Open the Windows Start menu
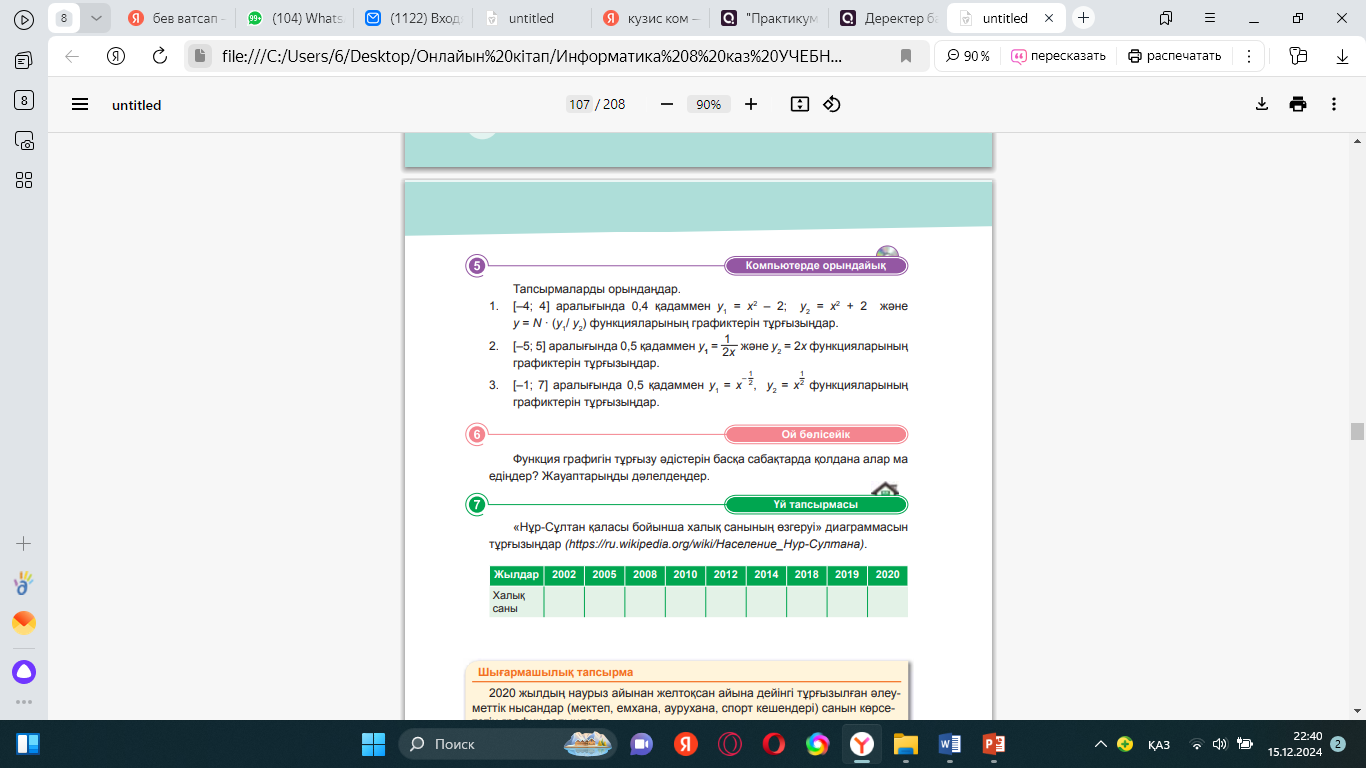1366x768 pixels. coord(373,744)
